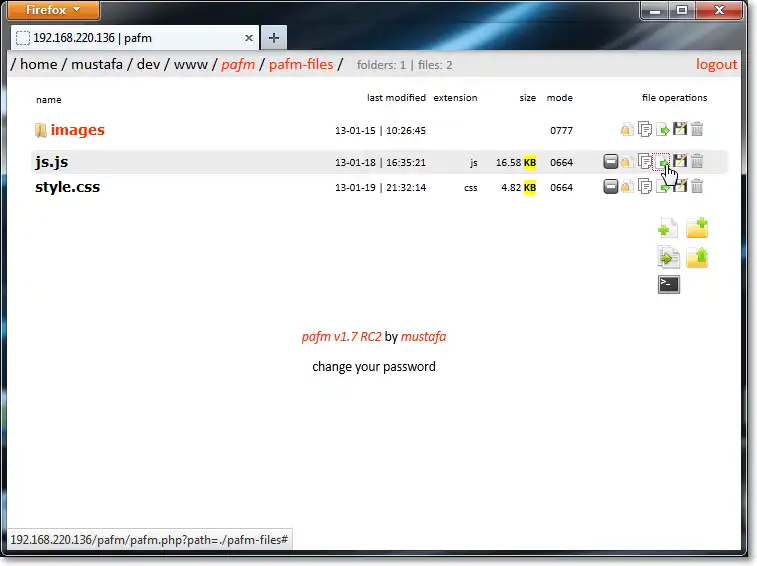The width and height of the screenshot is (757, 566).
Task: Click dark minus icon in style.css row
Action: [x=610, y=186]
